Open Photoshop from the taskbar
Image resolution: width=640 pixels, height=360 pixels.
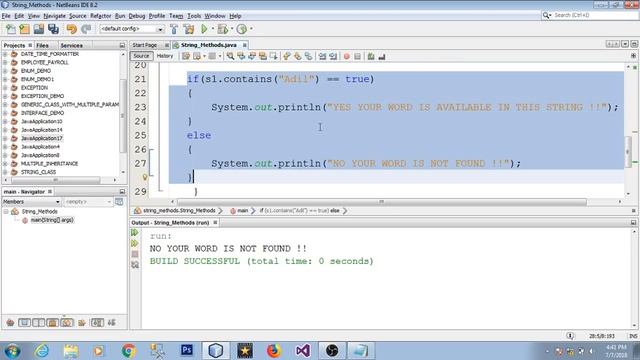[187, 350]
